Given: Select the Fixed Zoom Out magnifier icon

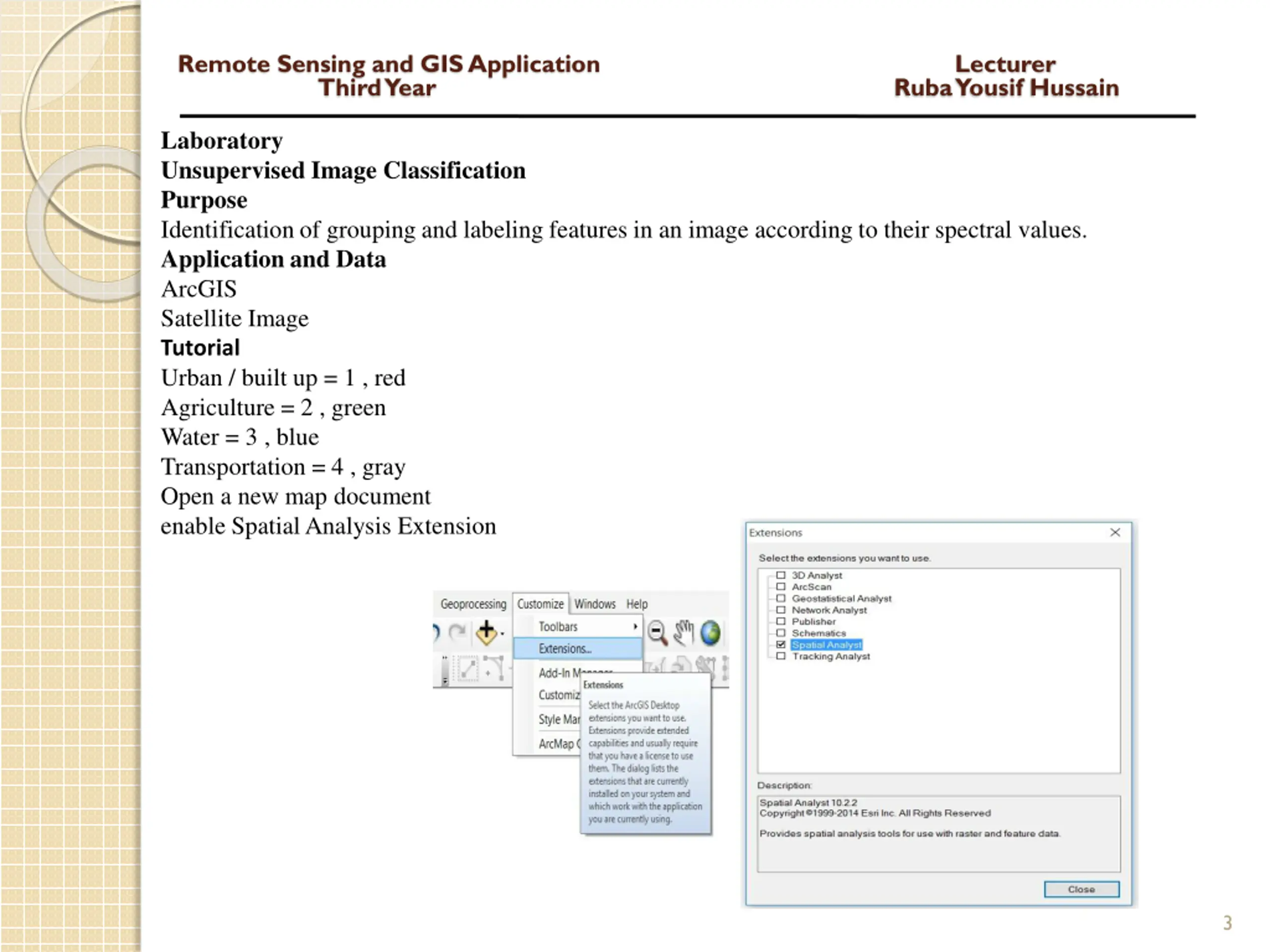Looking at the screenshot, I should (657, 633).
